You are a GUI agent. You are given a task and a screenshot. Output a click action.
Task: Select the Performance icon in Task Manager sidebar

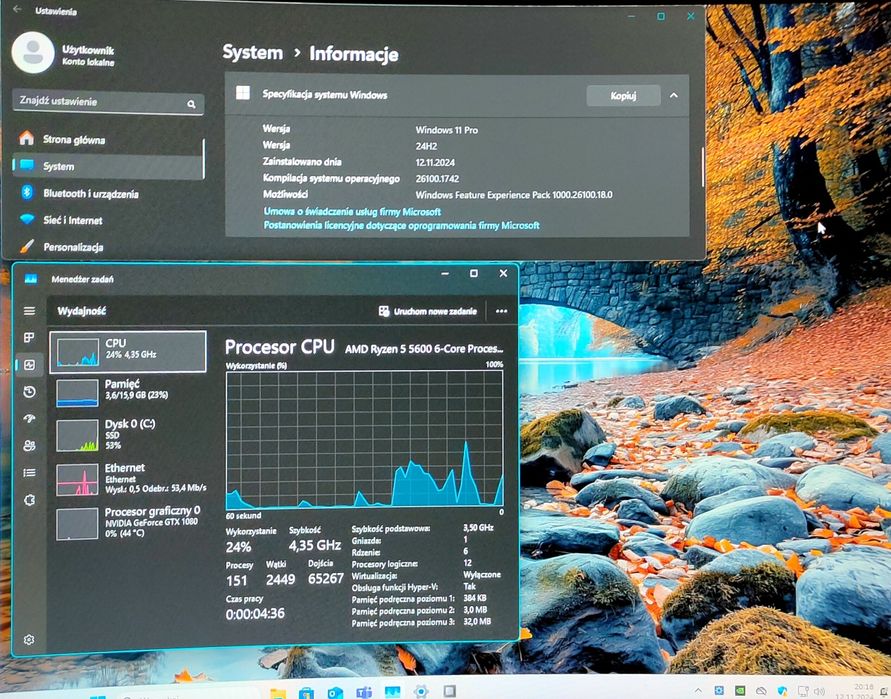click(30, 365)
